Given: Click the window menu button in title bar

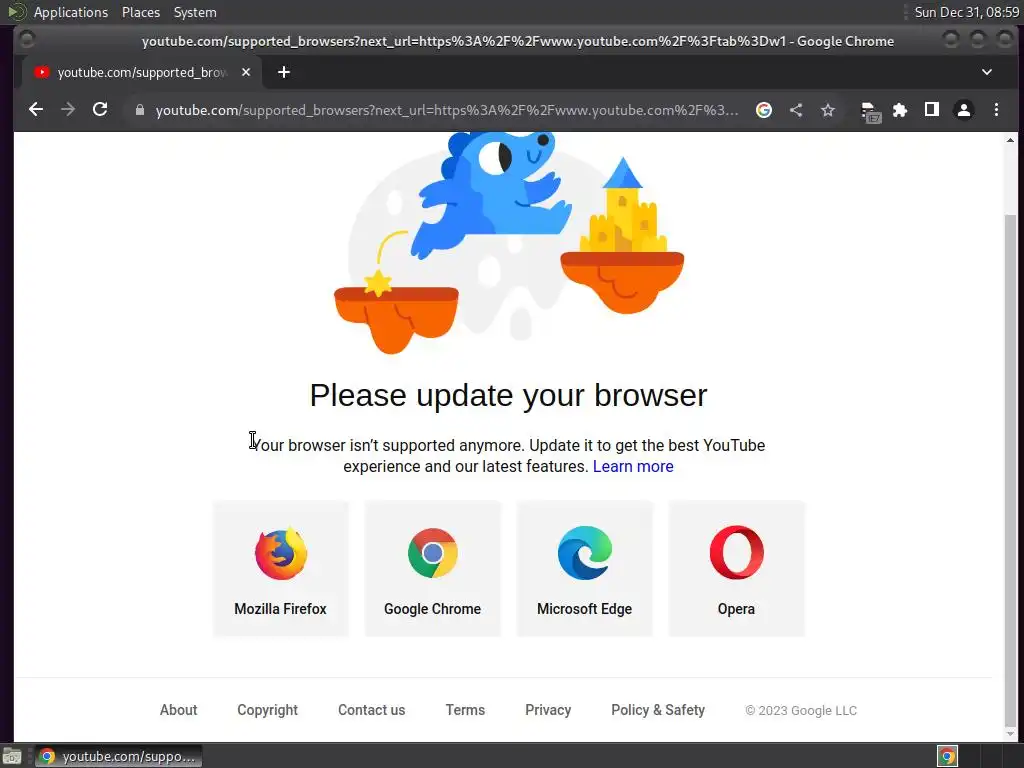Looking at the screenshot, I should point(27,40).
